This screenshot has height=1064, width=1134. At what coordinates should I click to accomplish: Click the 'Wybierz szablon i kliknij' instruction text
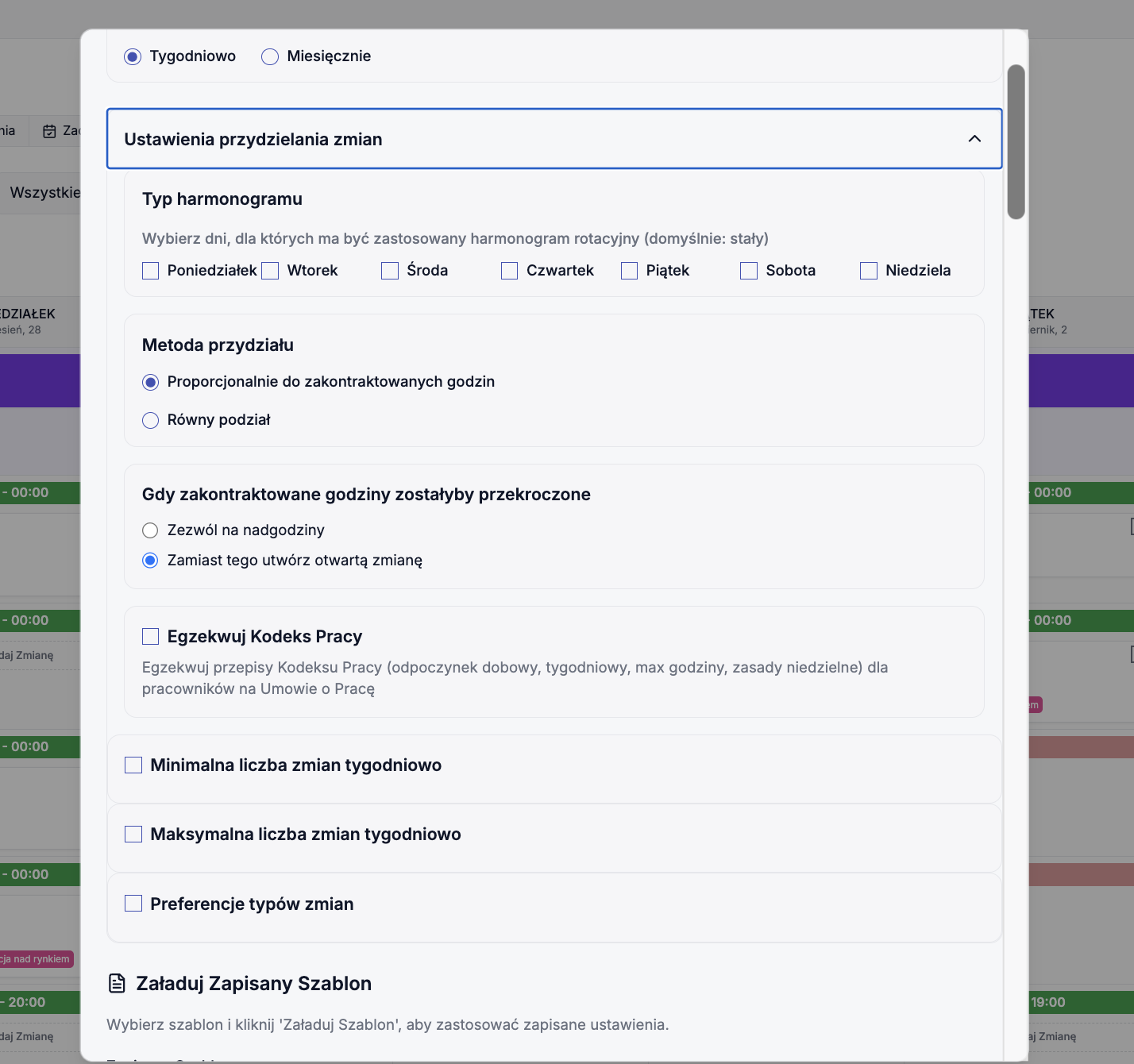388,1025
